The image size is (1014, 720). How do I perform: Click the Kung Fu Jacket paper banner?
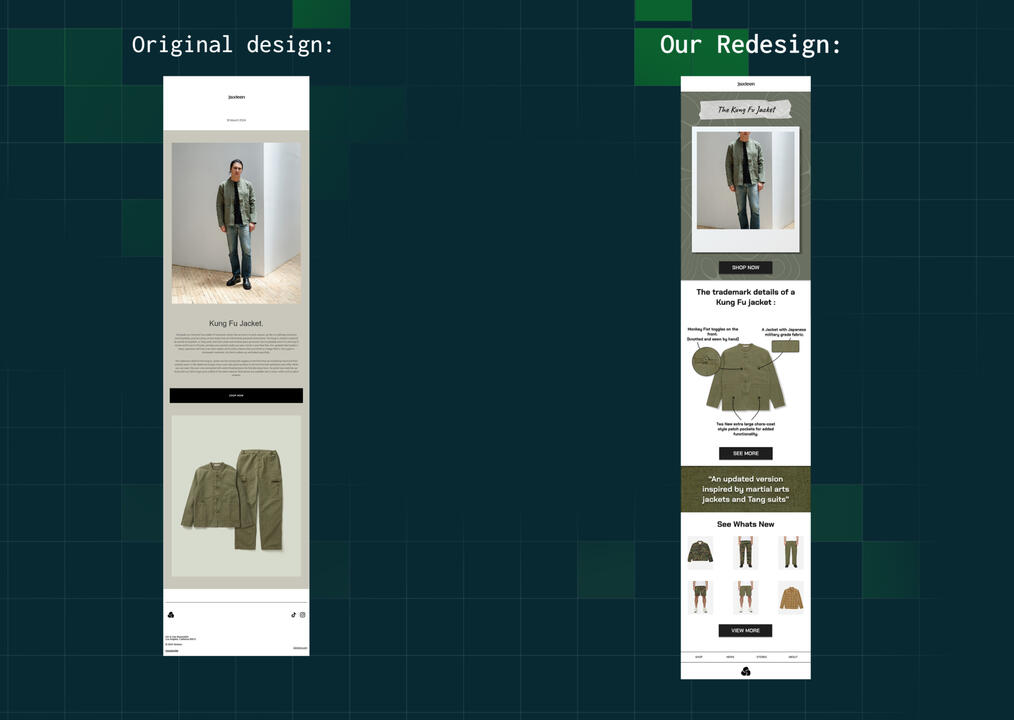tap(746, 110)
